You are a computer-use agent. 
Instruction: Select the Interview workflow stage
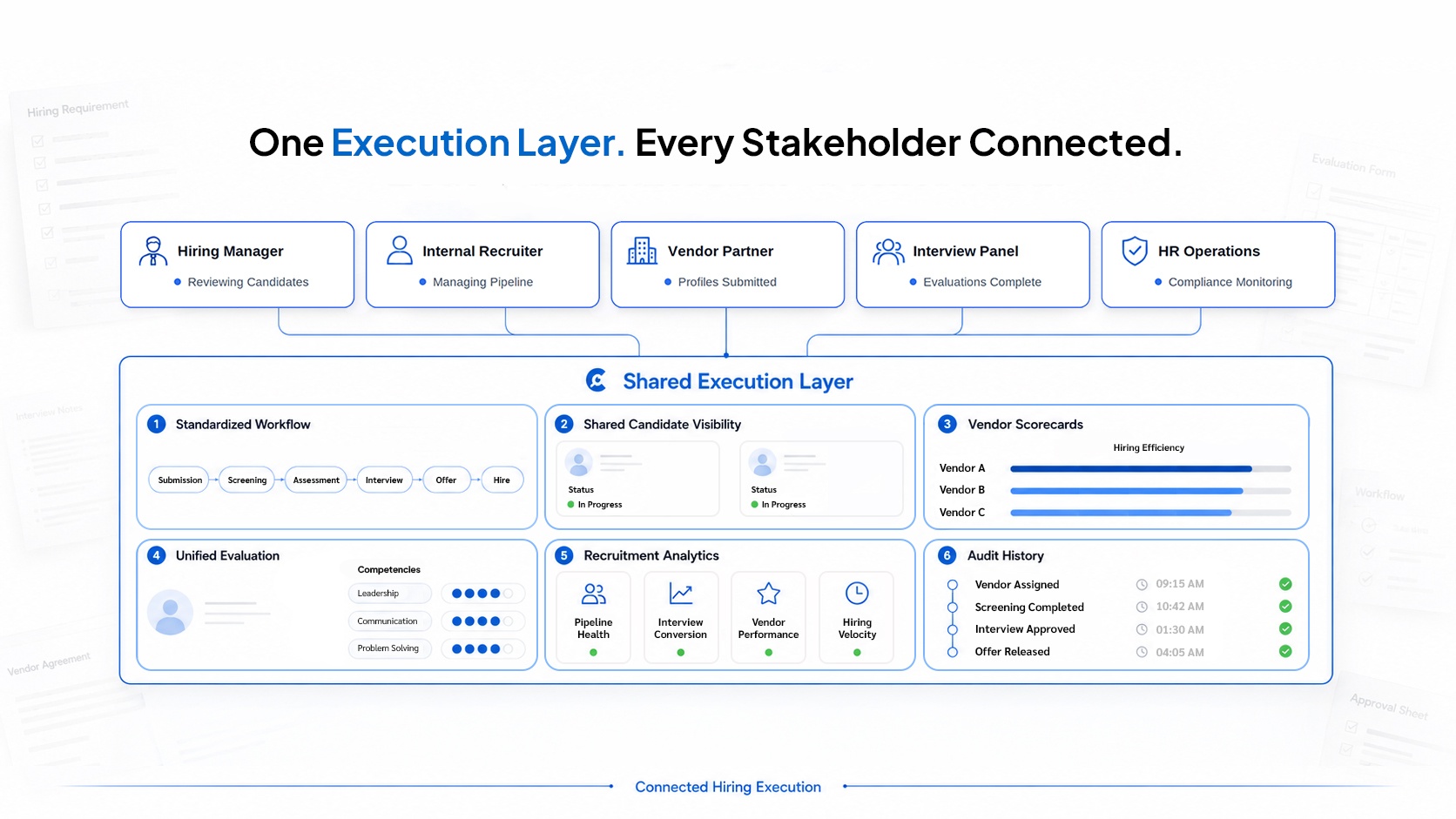point(384,480)
